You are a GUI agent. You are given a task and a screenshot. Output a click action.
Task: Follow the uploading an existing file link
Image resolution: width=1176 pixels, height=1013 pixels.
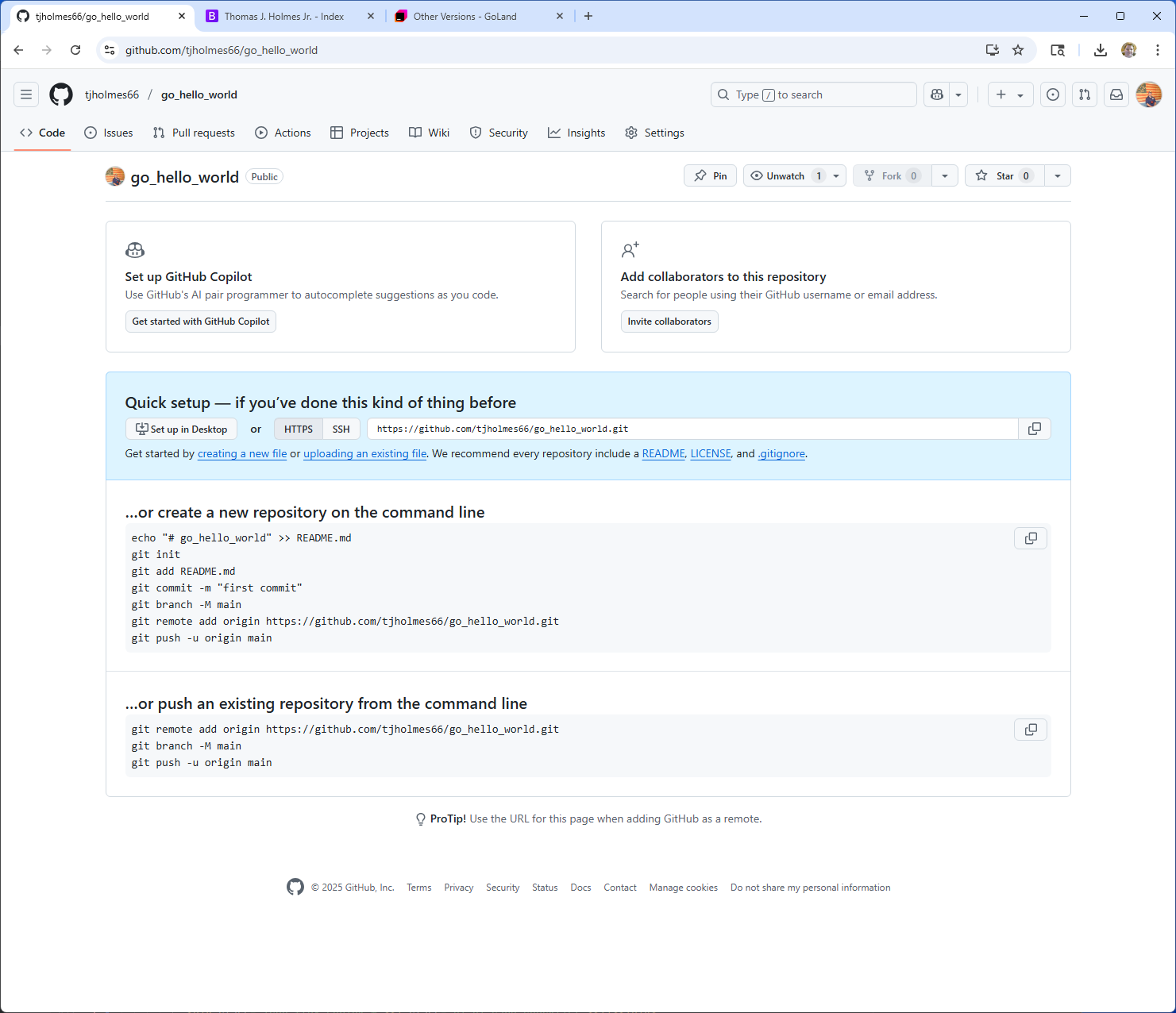tap(365, 453)
